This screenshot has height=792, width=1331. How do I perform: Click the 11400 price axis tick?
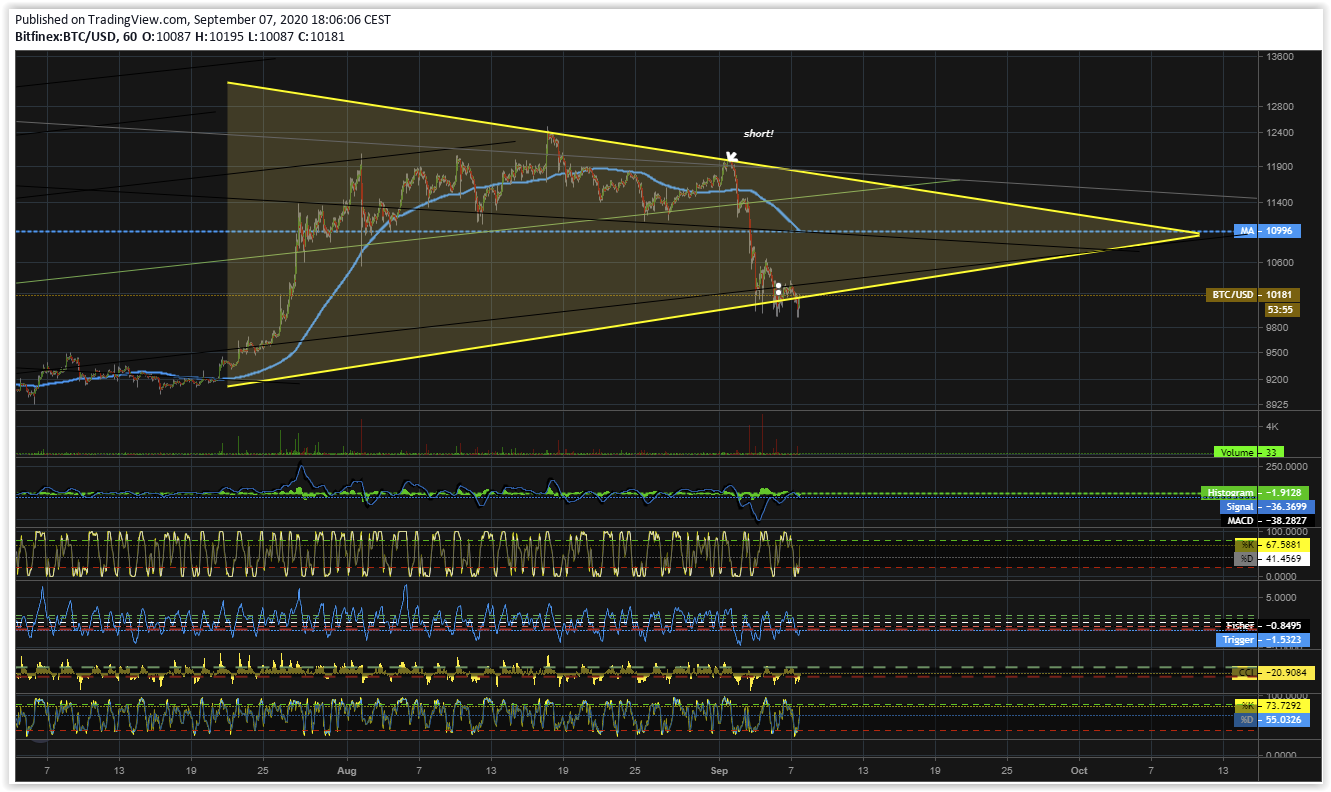[1281, 203]
